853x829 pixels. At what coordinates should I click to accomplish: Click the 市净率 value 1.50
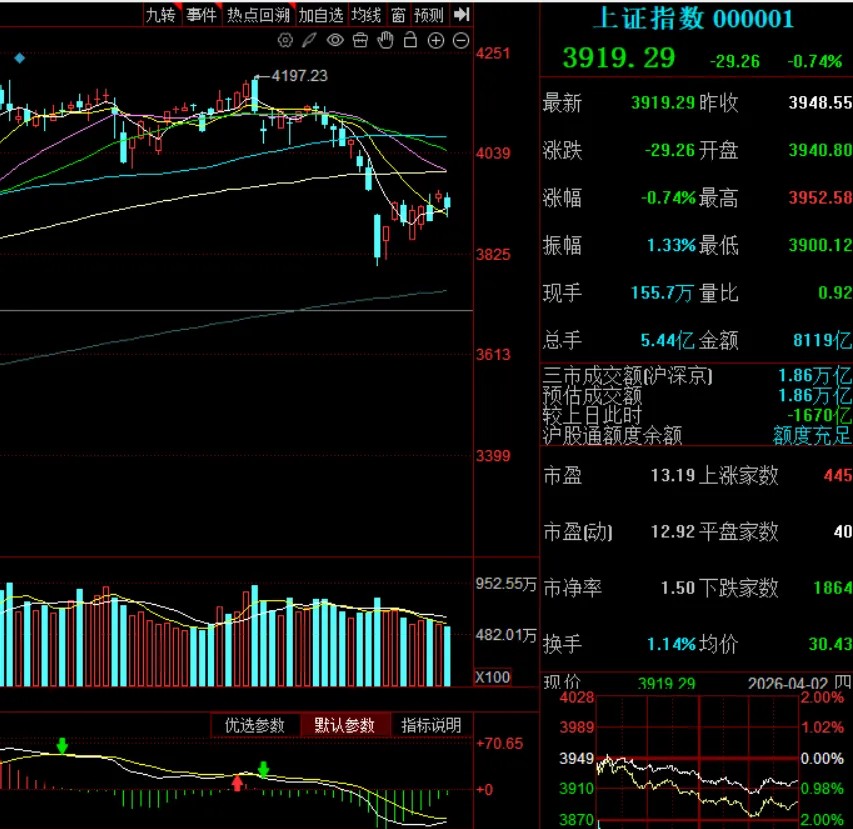678,588
